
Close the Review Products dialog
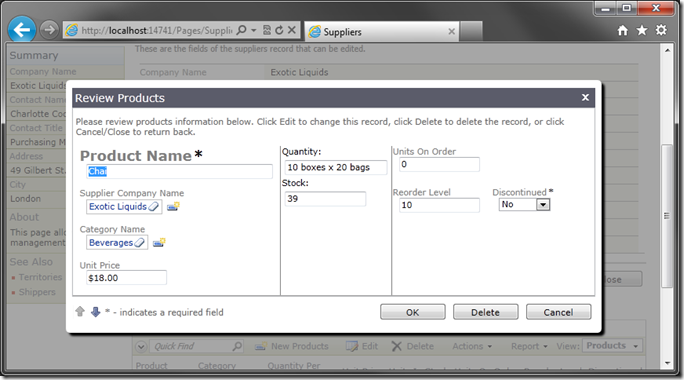585,97
